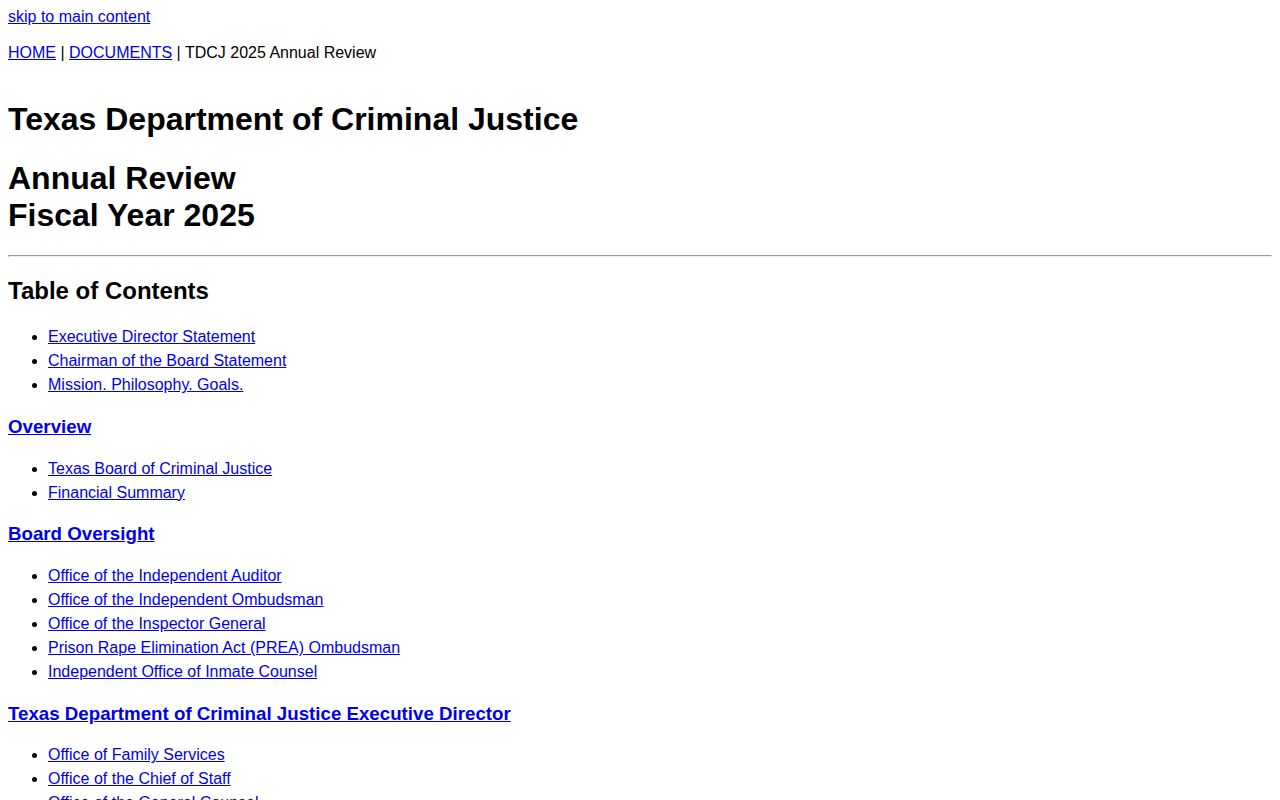Open Office of the Independent Ombudsman link
The image size is (1280, 800).
click(x=185, y=600)
